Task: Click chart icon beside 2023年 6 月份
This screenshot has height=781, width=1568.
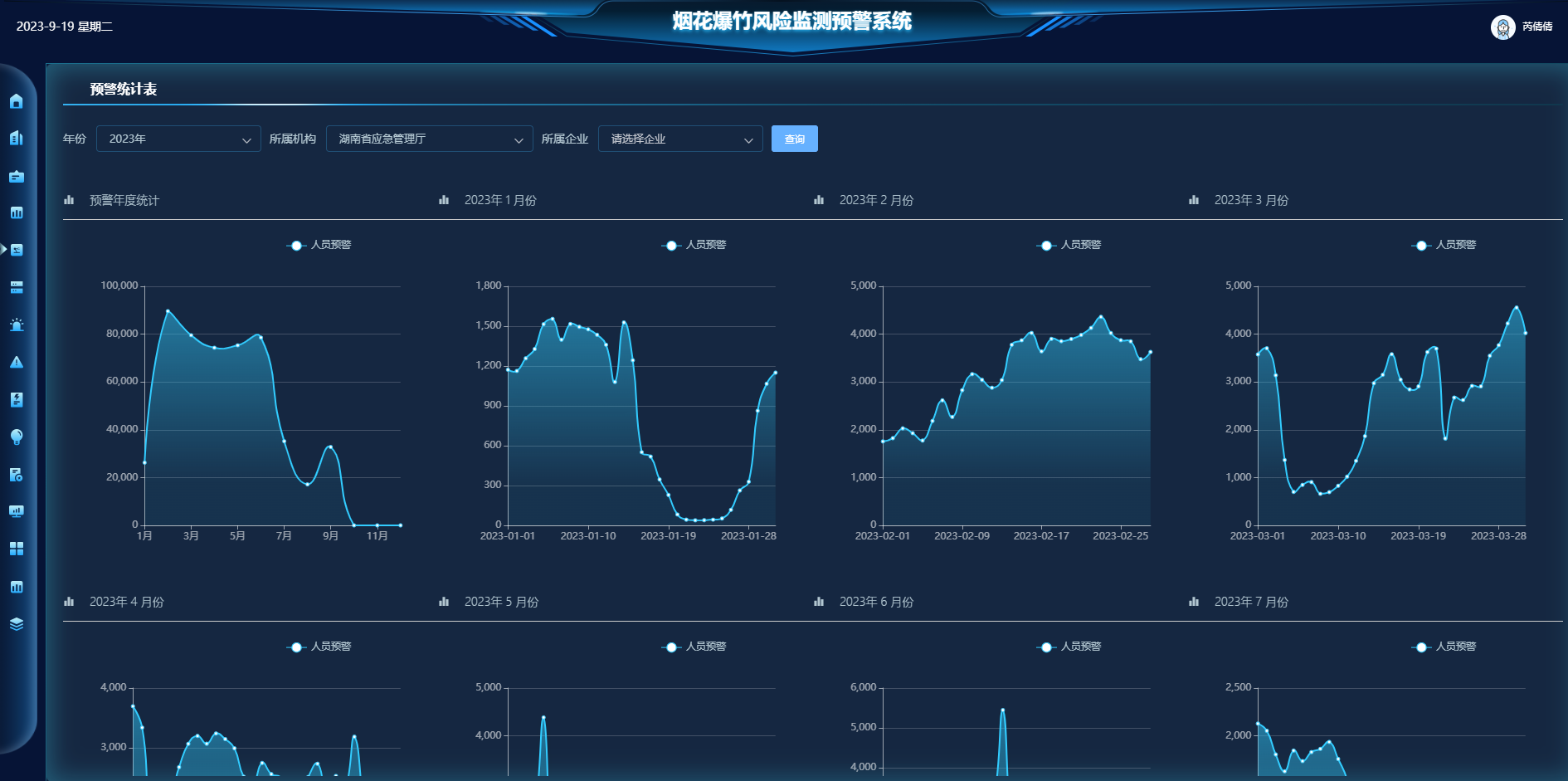Action: pyautogui.click(x=819, y=602)
